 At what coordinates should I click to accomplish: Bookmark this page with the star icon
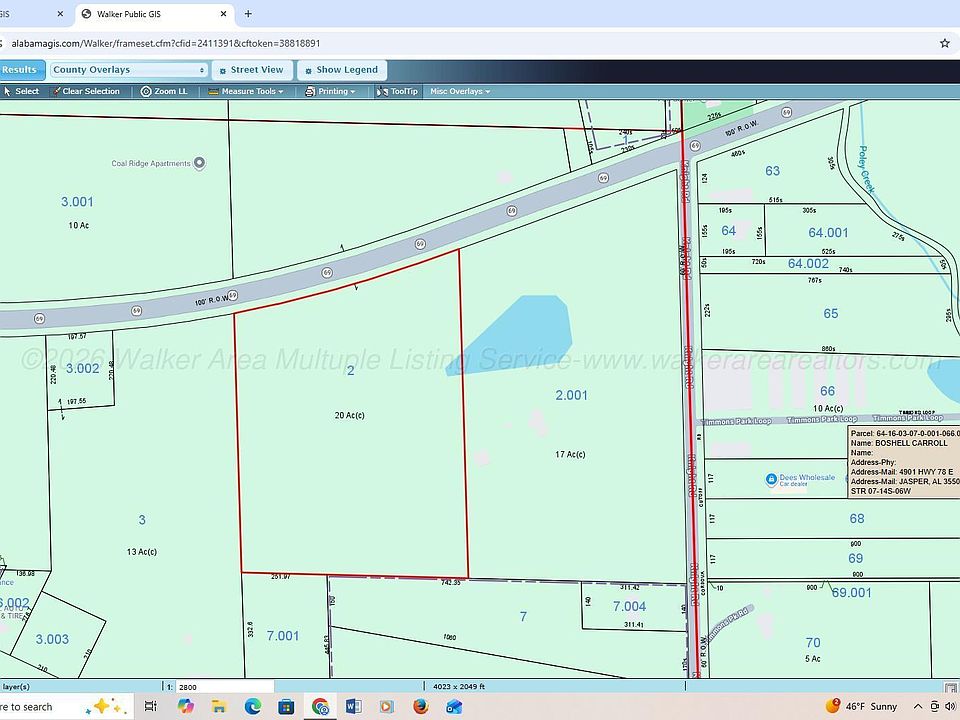tap(944, 43)
